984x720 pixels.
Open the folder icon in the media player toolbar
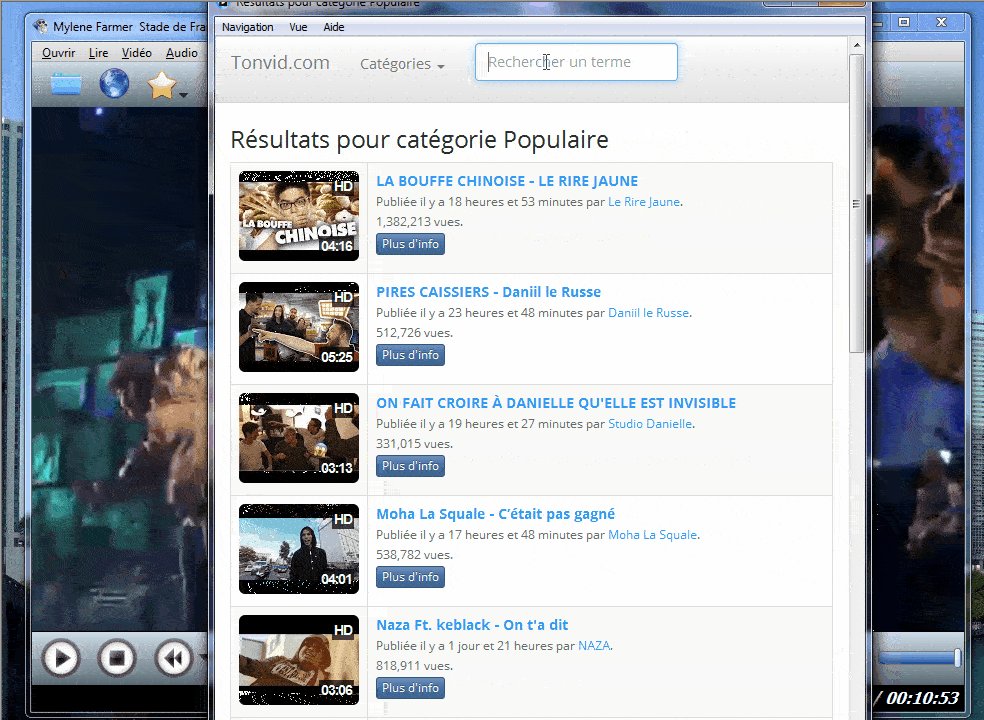[66, 83]
